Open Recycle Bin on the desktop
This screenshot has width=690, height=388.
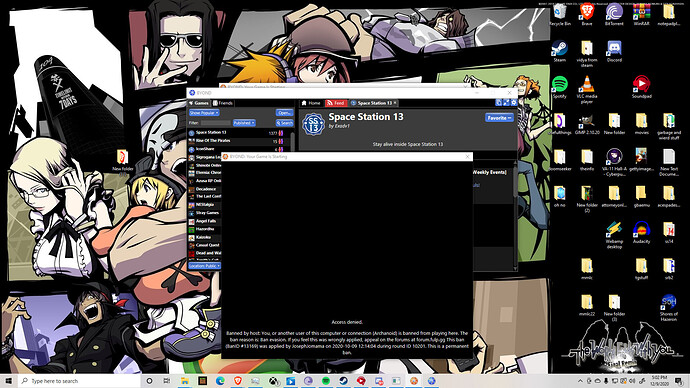pyautogui.click(x=560, y=15)
